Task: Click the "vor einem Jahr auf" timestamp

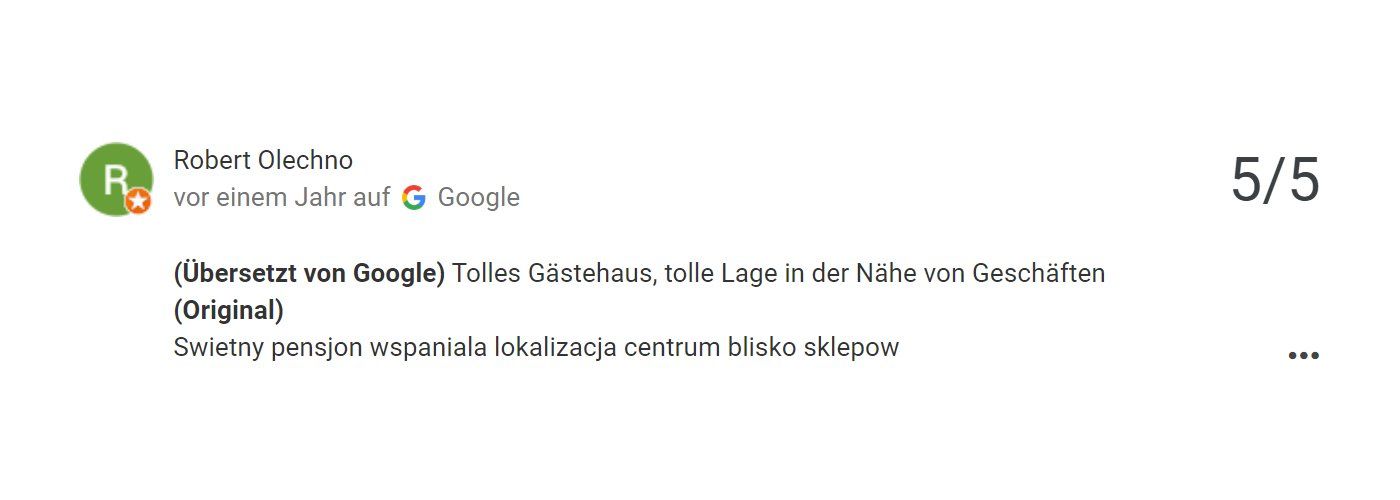Action: coord(281,197)
